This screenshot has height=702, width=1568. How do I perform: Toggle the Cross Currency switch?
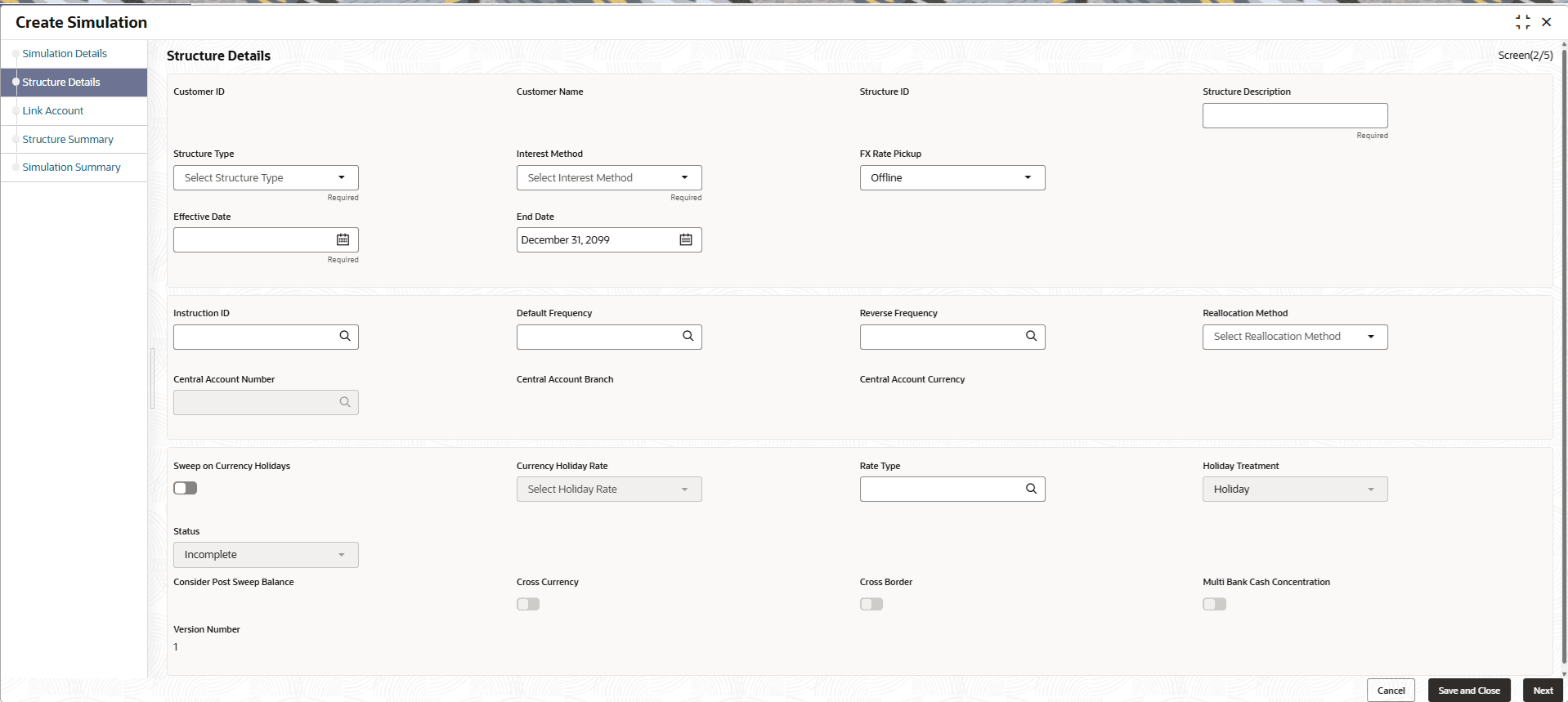click(x=528, y=604)
